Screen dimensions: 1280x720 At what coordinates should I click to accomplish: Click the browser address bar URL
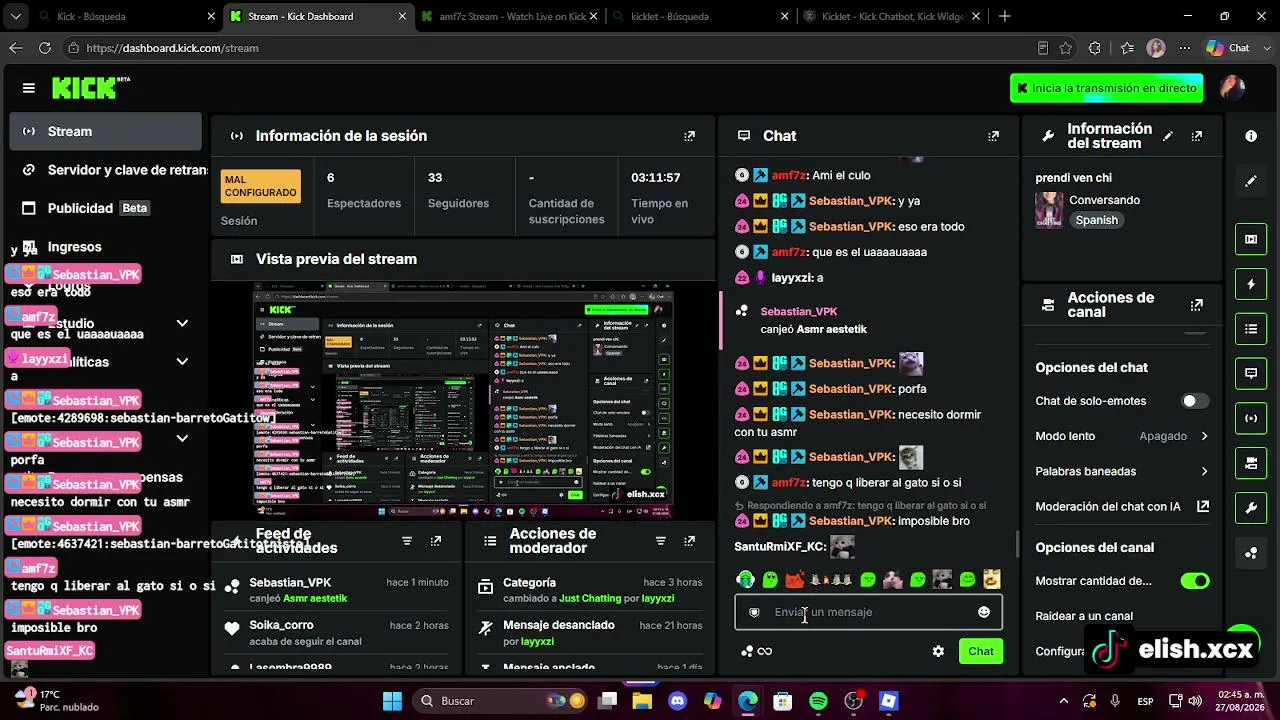(173, 48)
